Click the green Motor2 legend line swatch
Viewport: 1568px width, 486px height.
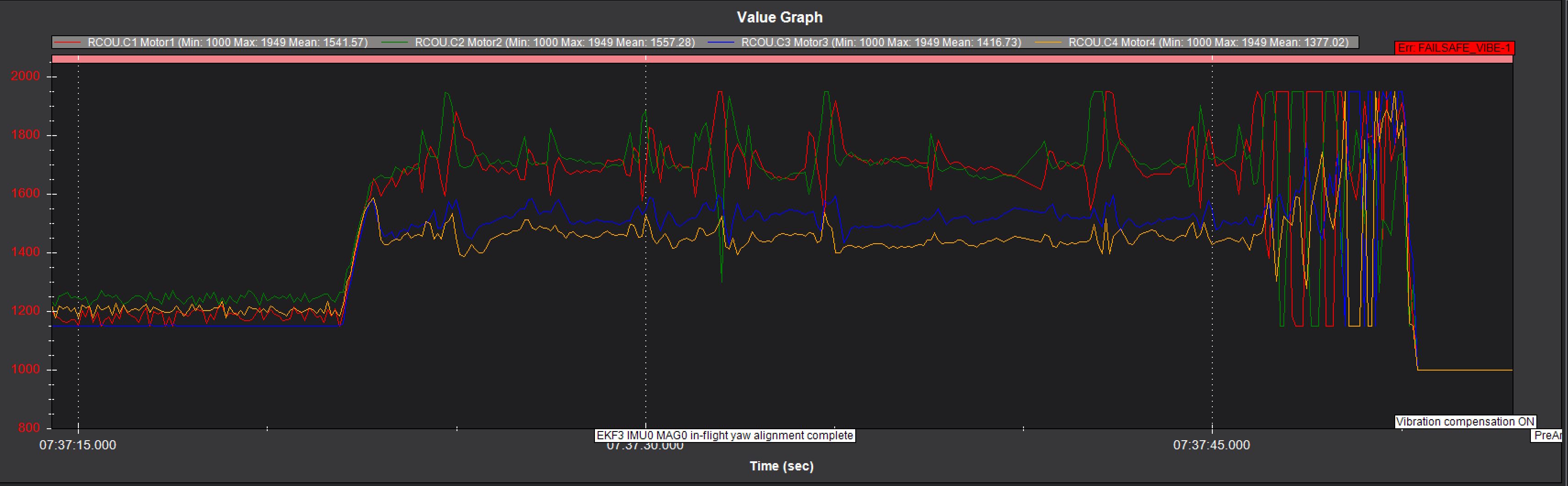(x=394, y=43)
